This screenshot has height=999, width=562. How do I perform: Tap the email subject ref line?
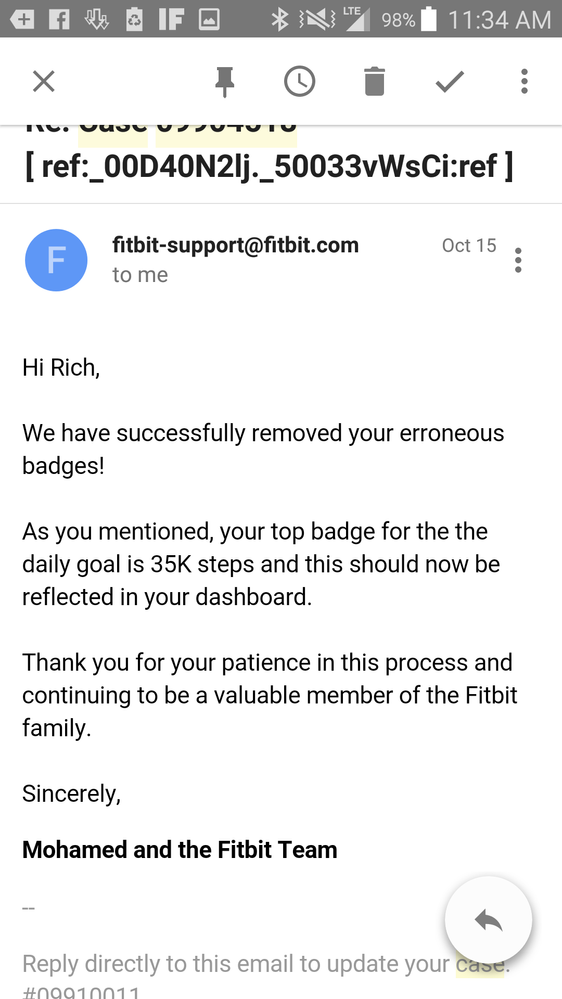point(269,166)
